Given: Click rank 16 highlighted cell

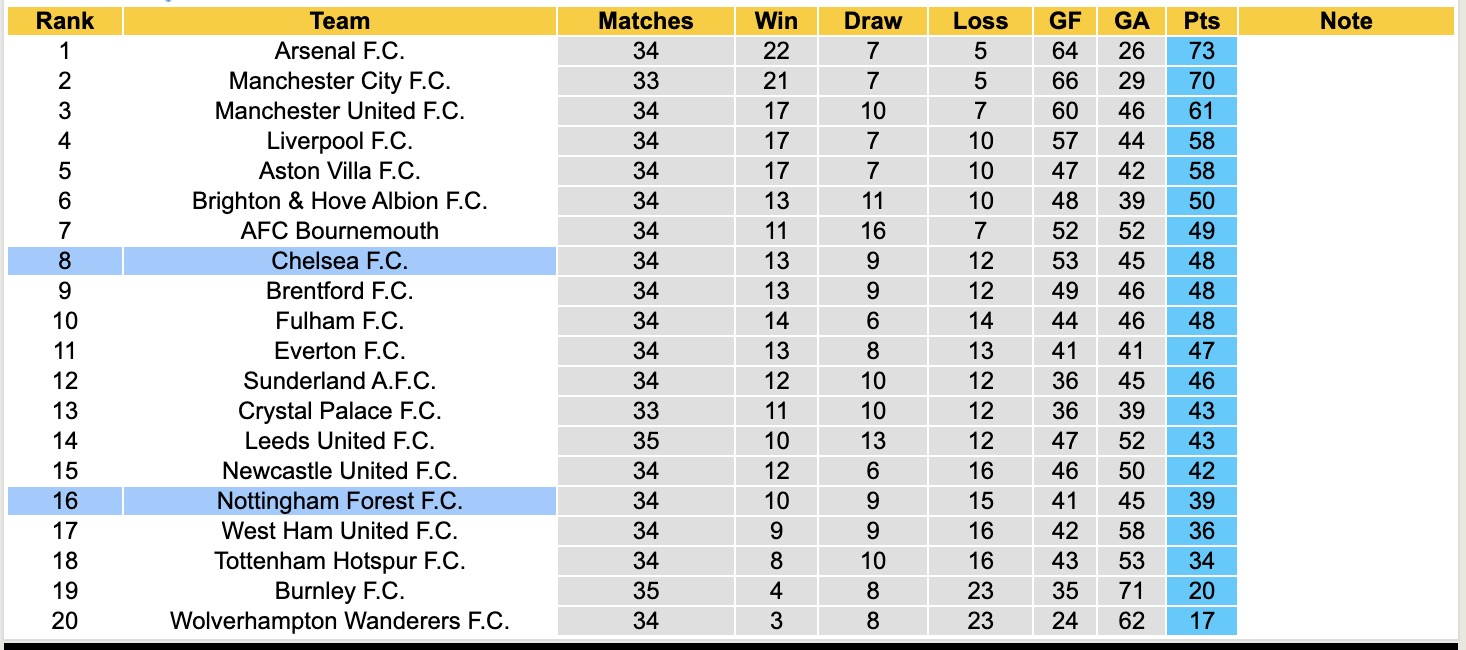Looking at the screenshot, I should [x=64, y=501].
